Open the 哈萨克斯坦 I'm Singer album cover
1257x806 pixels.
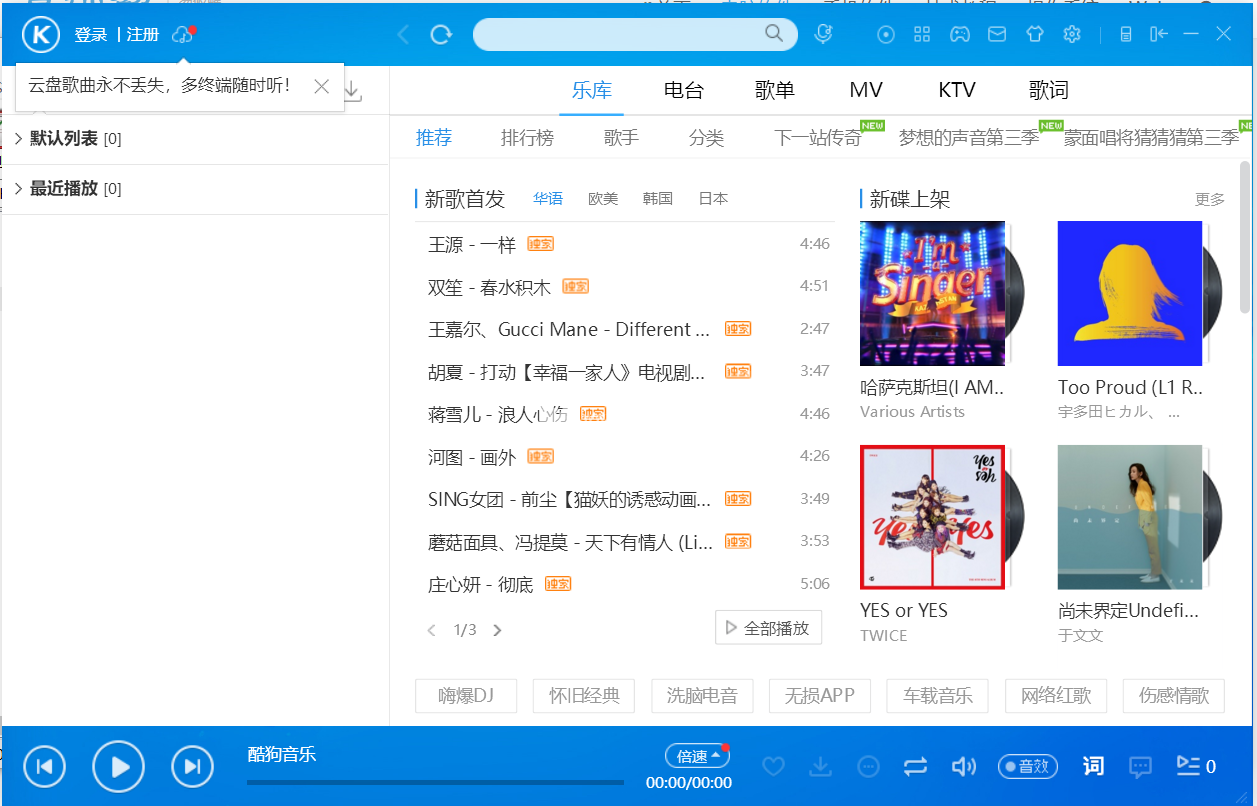coord(932,294)
